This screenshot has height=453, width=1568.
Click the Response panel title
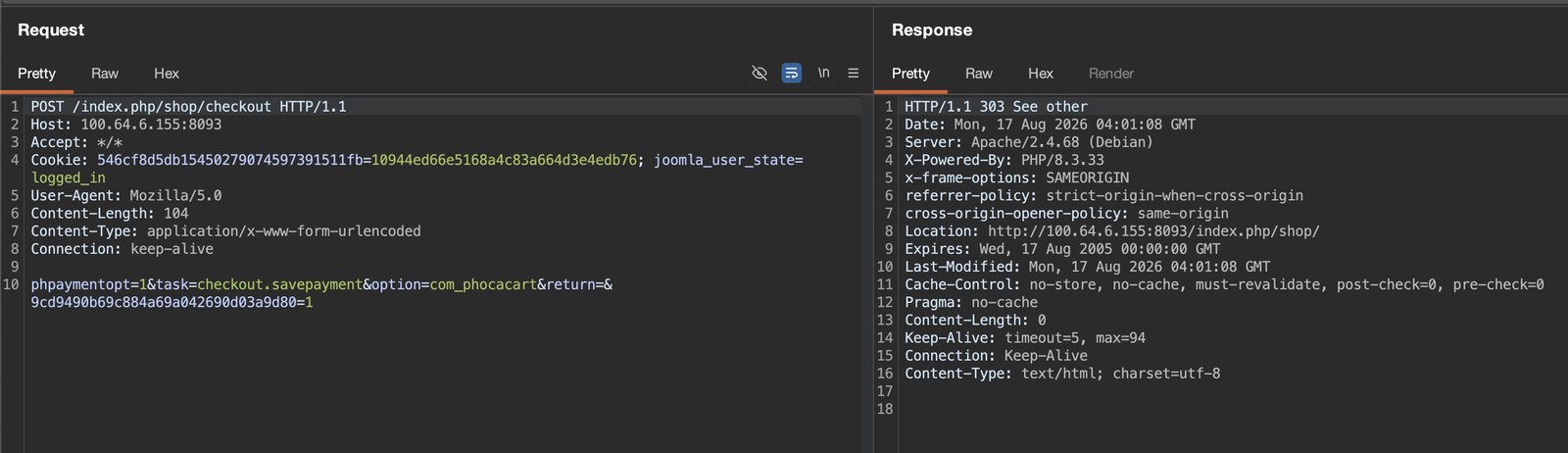(x=932, y=30)
